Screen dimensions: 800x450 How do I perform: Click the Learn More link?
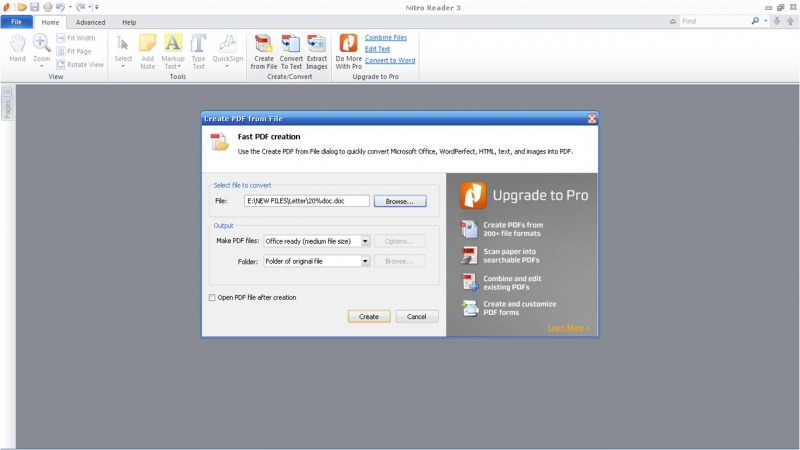point(568,328)
